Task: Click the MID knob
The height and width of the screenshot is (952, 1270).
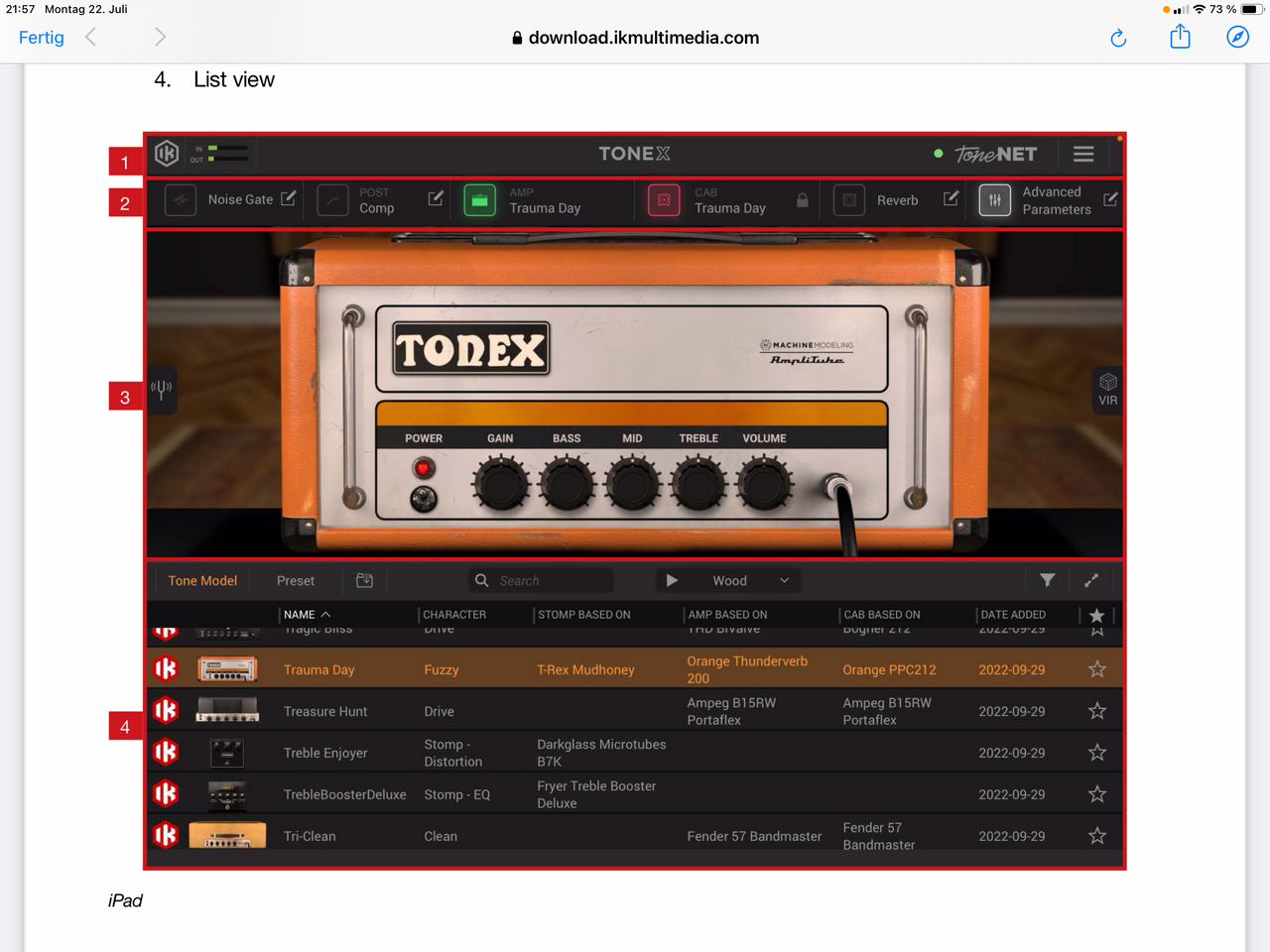Action: (x=632, y=484)
